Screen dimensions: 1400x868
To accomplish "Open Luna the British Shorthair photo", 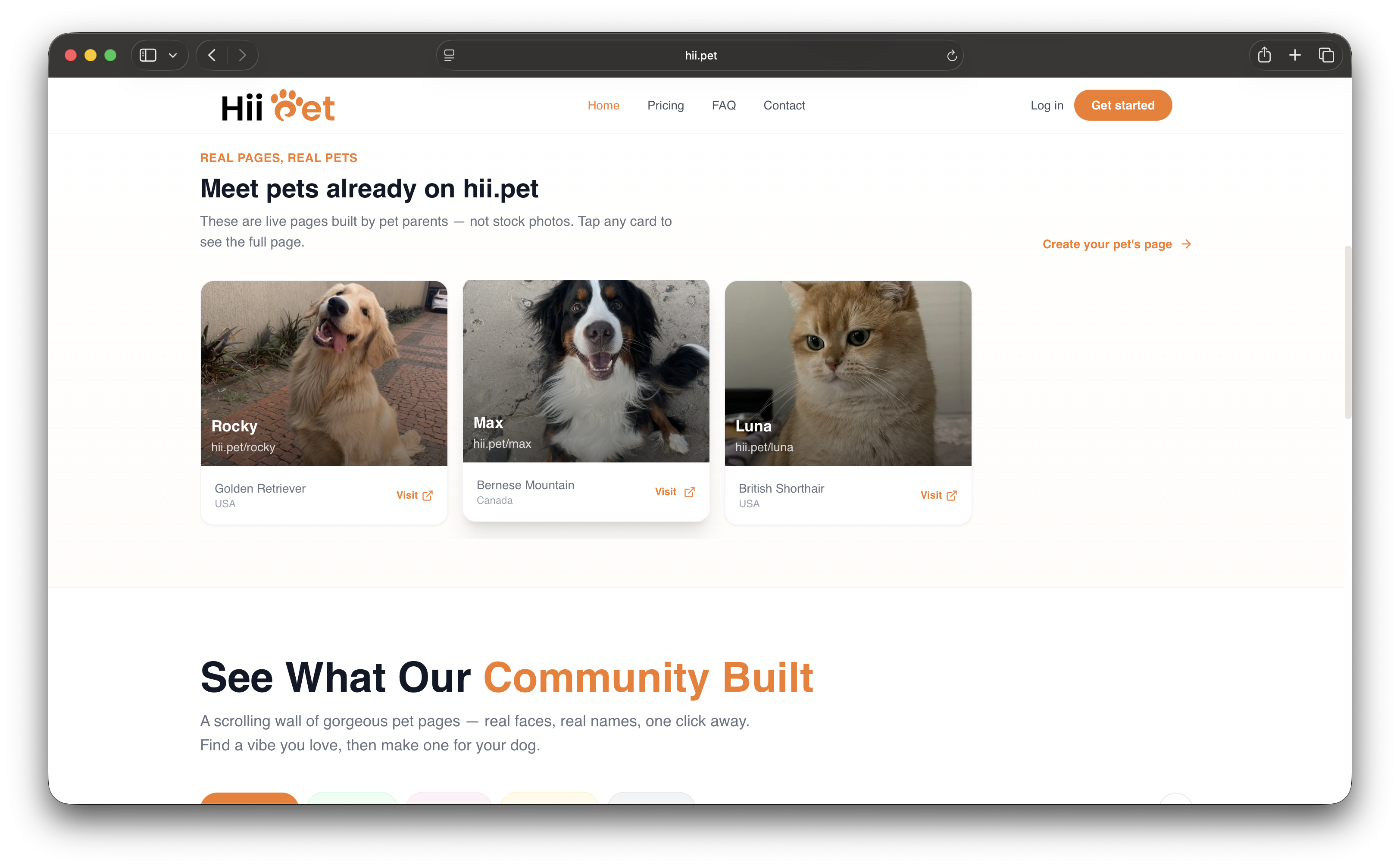I will coord(848,373).
